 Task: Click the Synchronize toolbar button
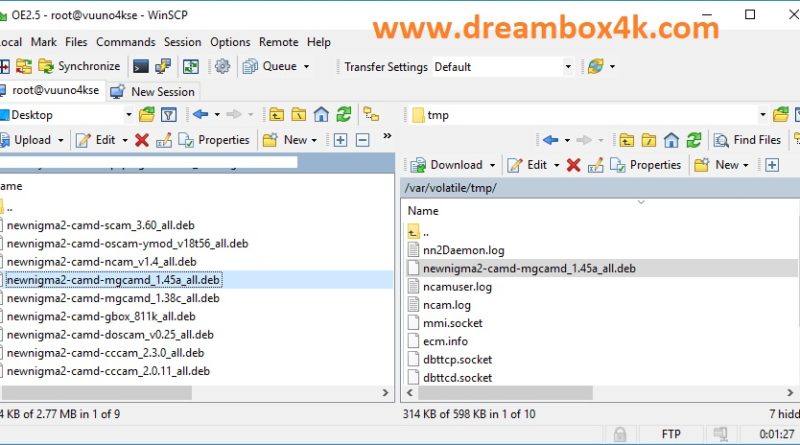[x=79, y=66]
